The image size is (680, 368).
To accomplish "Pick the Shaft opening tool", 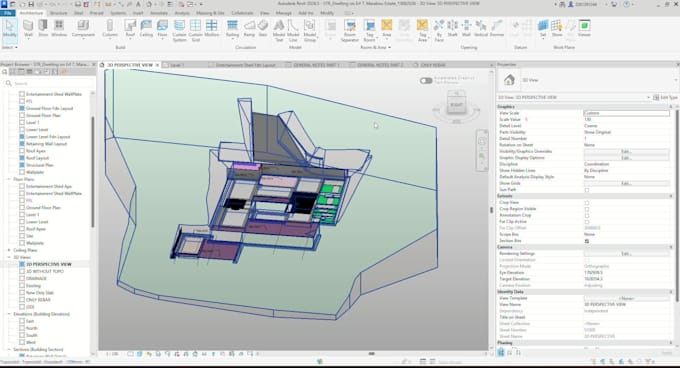I will [x=452, y=29].
